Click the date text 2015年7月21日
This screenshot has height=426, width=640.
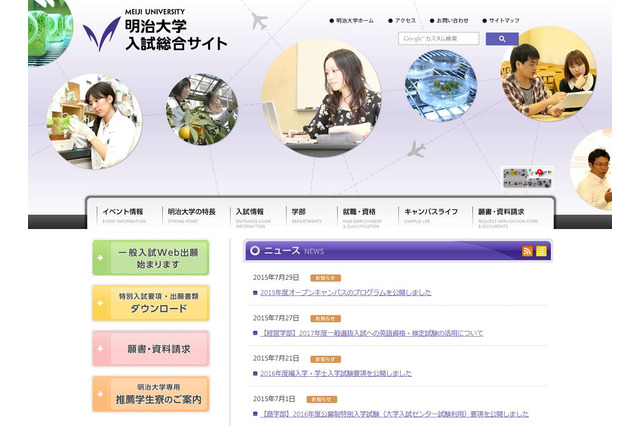(x=276, y=358)
